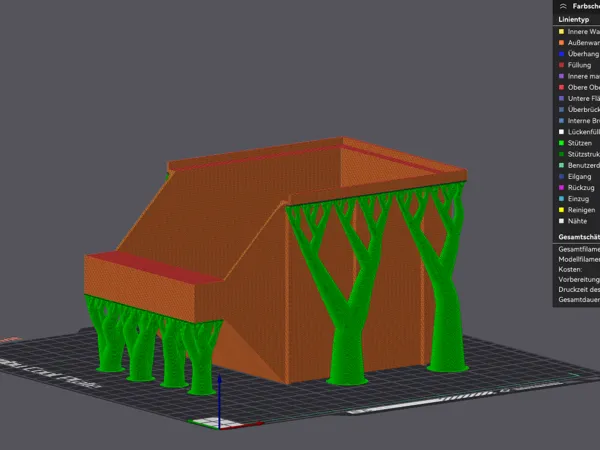Select the Lückenfüll... legend entry

click(579, 132)
